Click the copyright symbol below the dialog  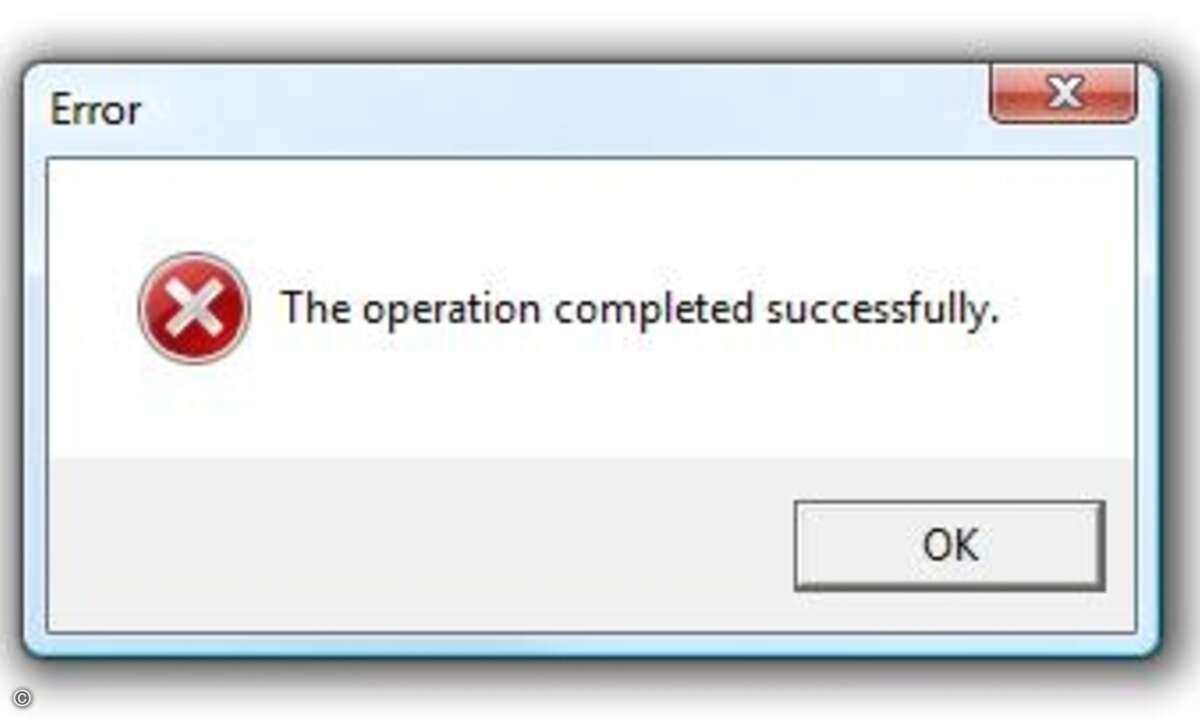click(22, 699)
